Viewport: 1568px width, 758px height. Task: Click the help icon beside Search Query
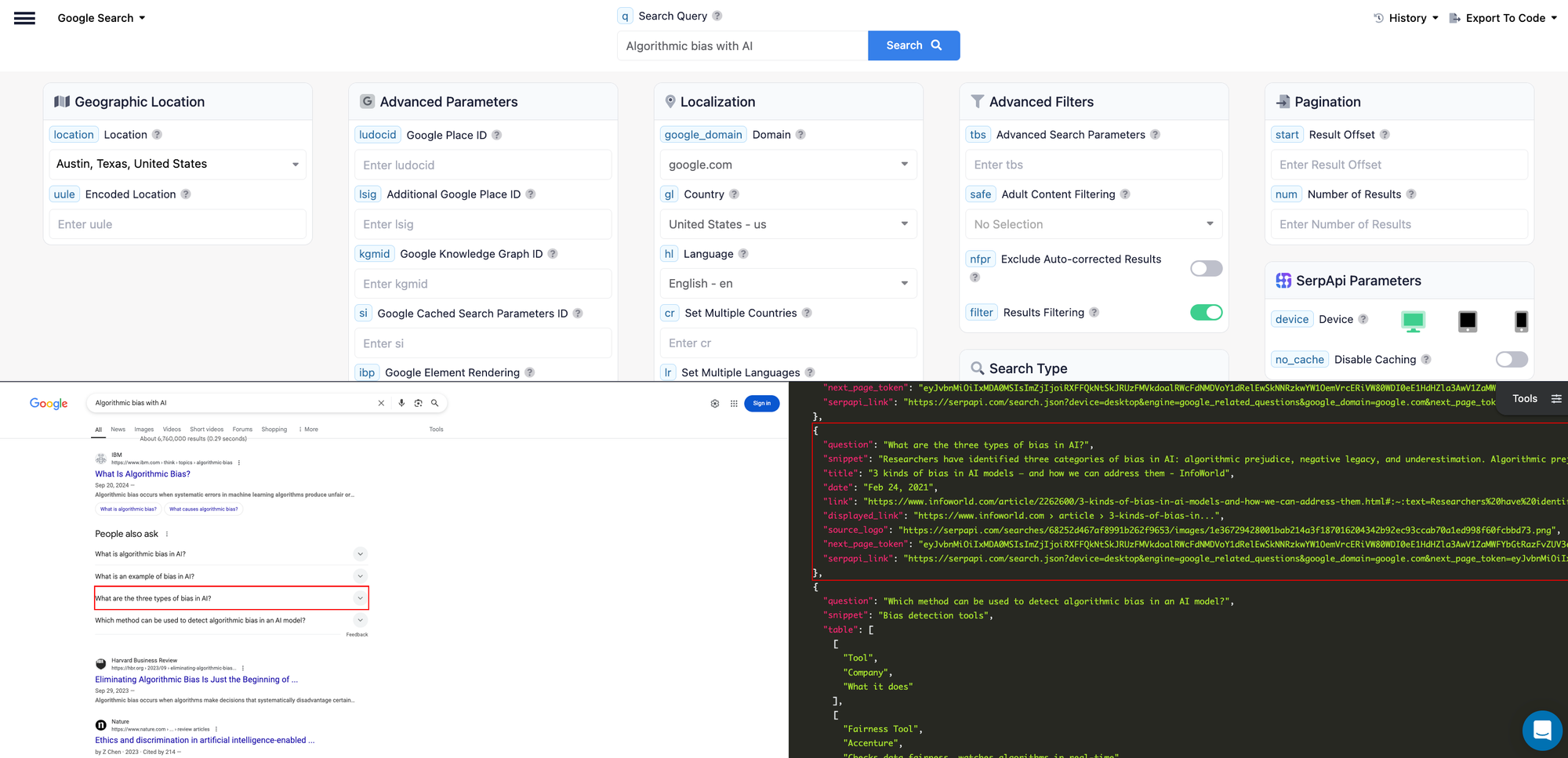(717, 16)
